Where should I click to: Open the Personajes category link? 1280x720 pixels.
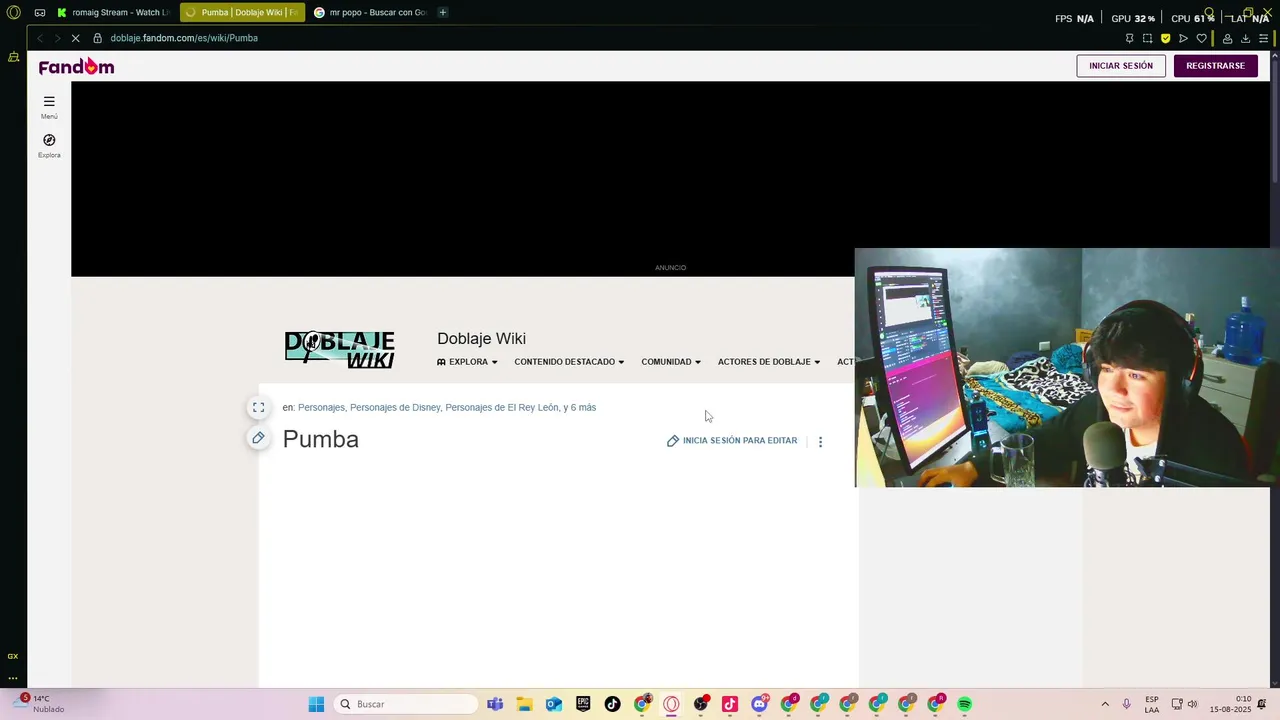click(321, 408)
